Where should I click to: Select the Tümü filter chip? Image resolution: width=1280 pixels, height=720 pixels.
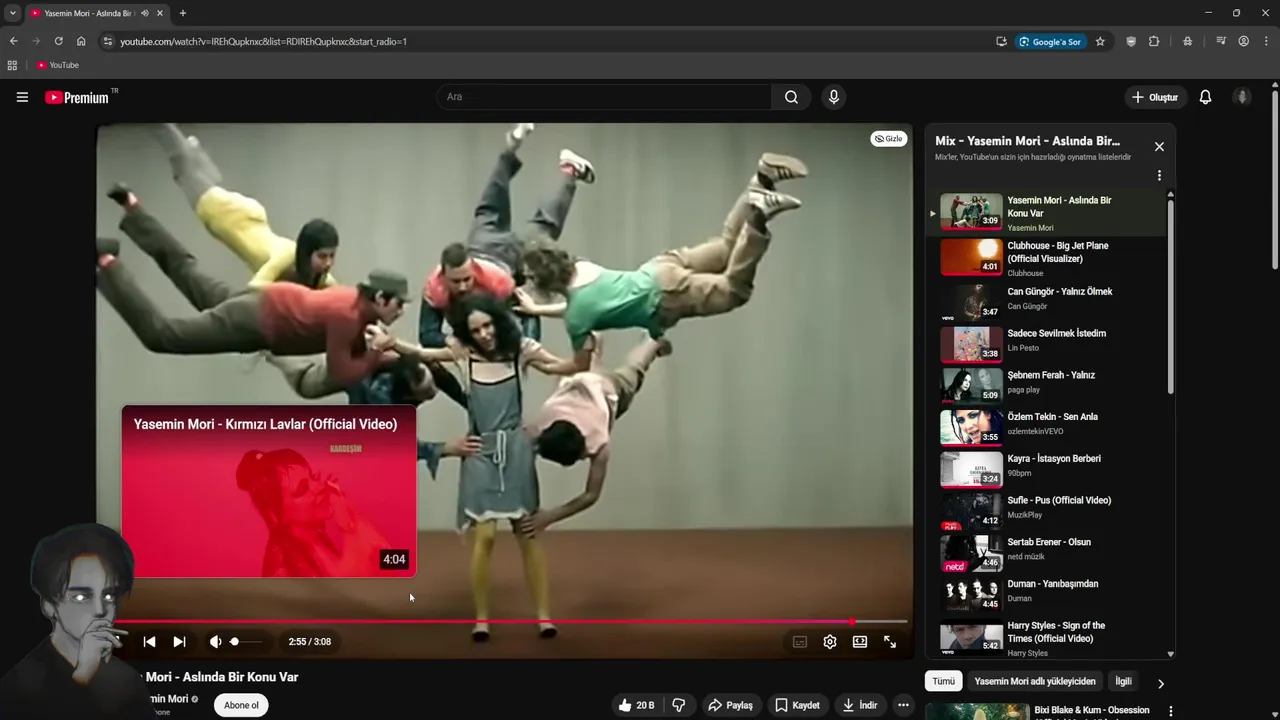tap(943, 681)
